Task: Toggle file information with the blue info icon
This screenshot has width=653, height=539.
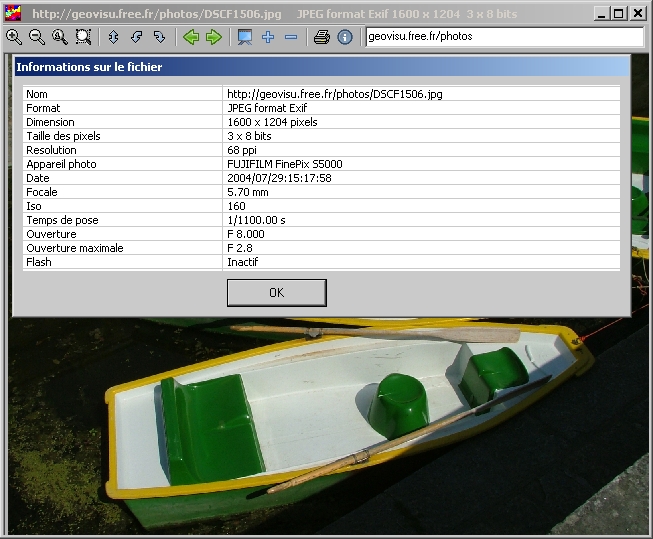Action: pos(345,37)
